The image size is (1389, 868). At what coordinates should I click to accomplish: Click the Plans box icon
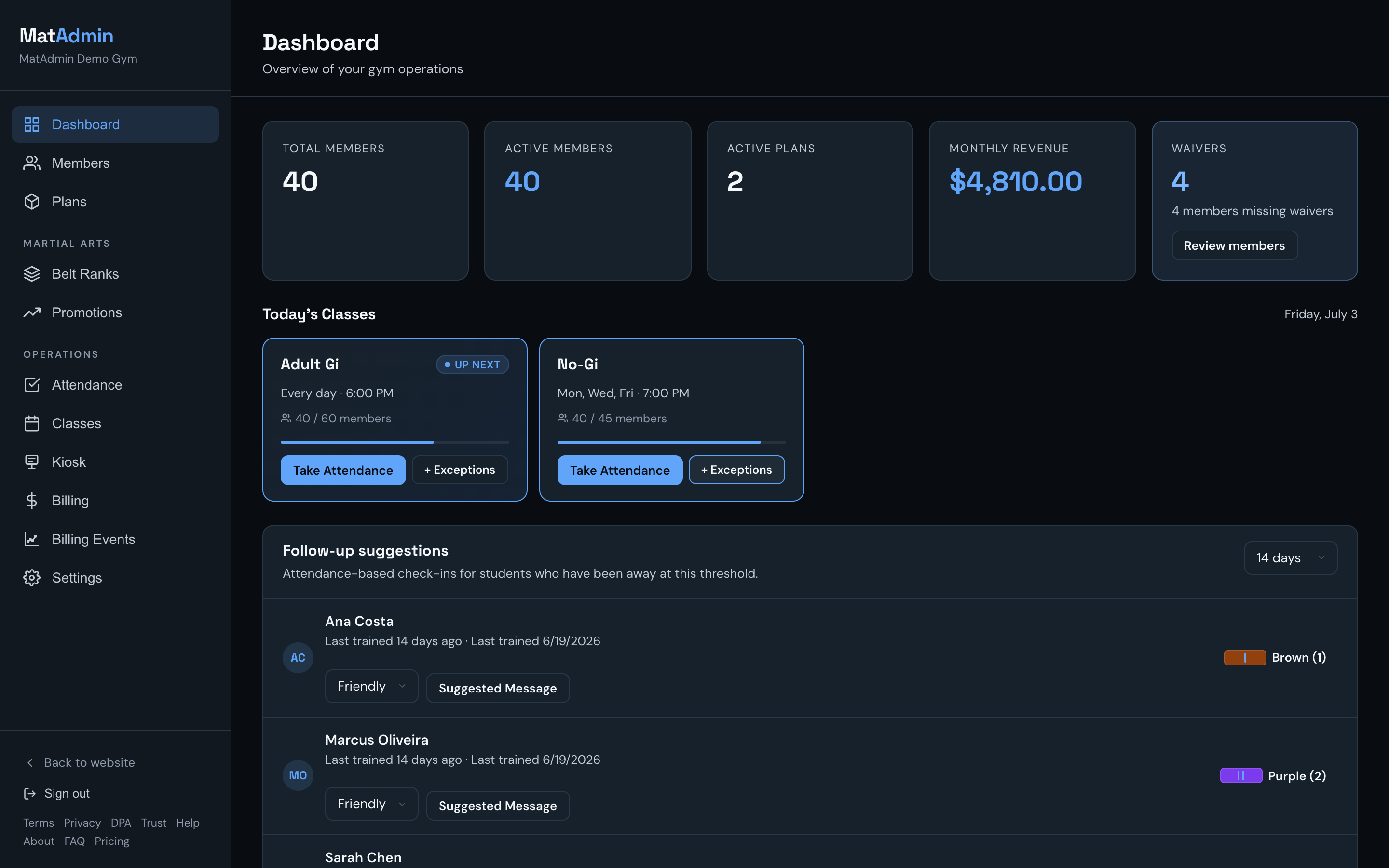pyautogui.click(x=31, y=202)
